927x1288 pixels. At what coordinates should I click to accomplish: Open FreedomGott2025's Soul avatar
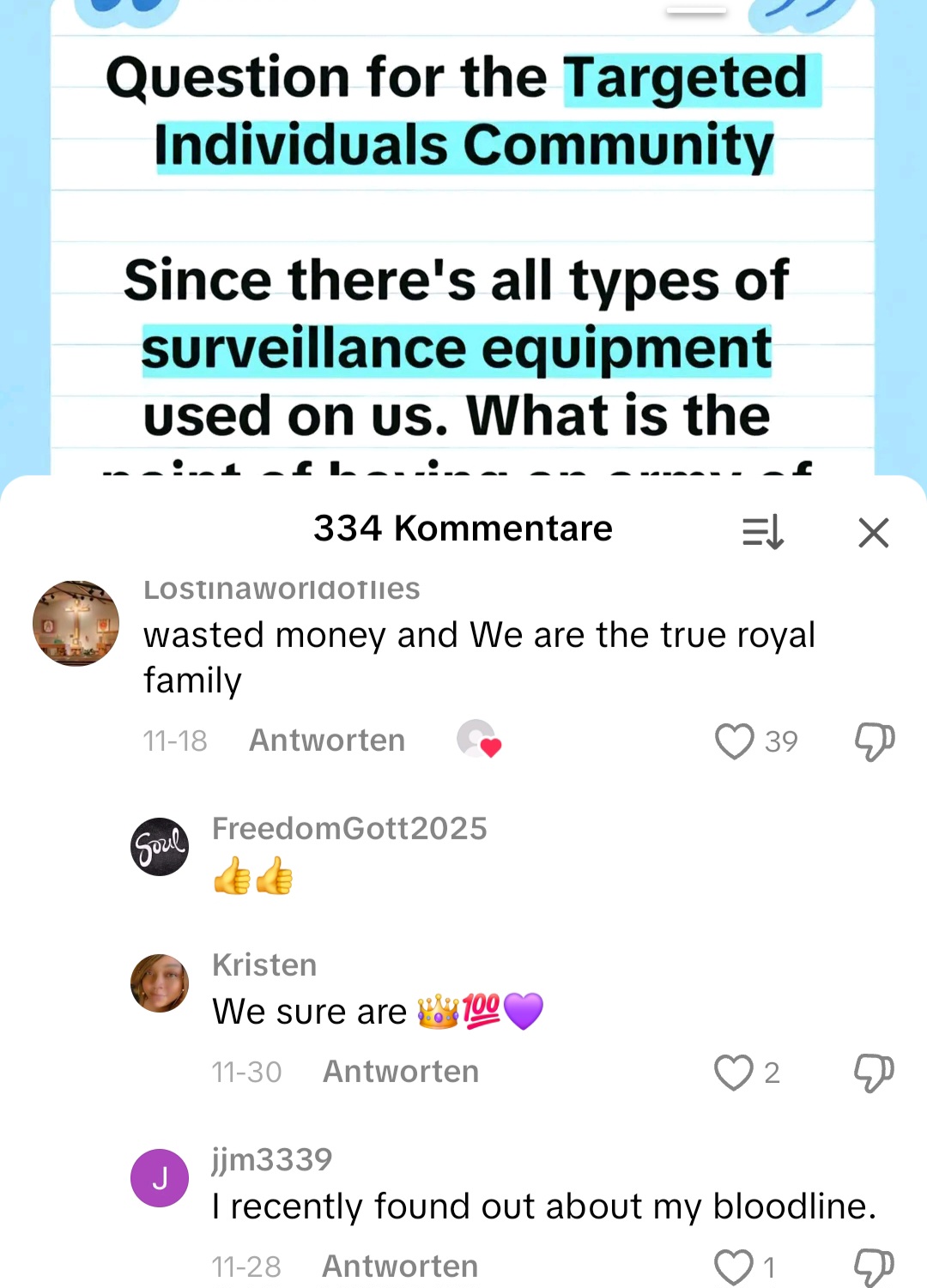160,847
